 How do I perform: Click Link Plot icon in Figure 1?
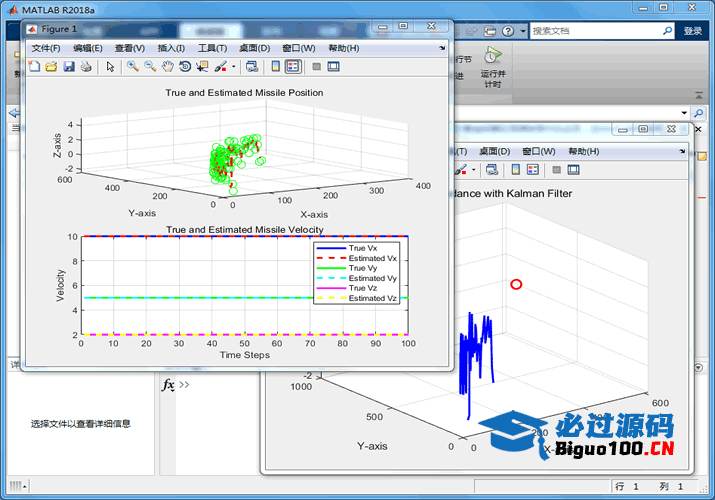[252, 67]
